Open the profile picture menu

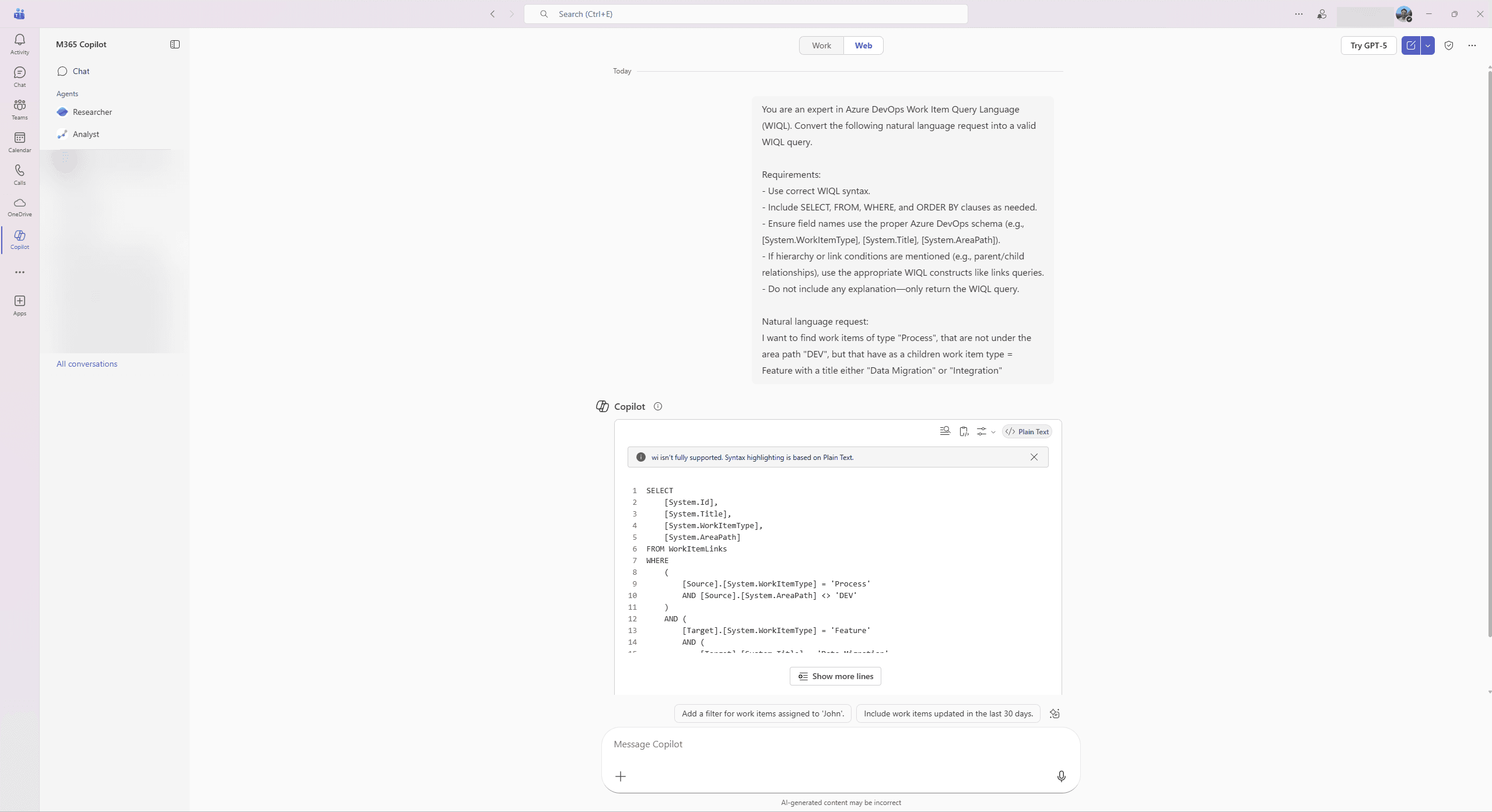1404,14
